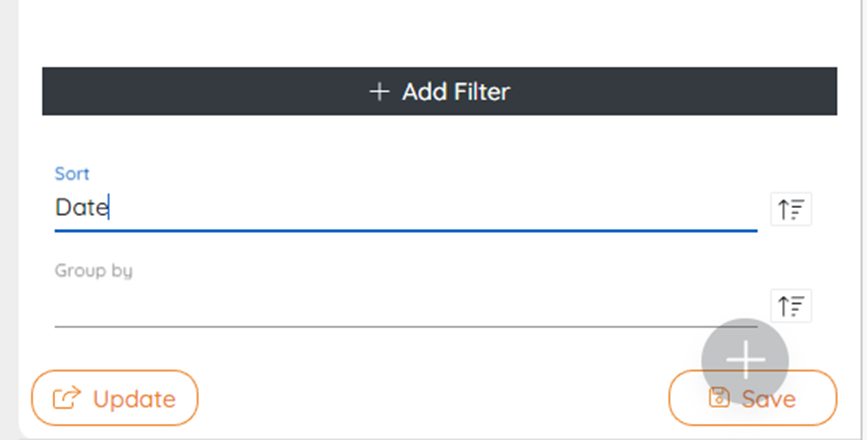Toggle the Group by sort-direction icon
Viewport: 867px width, 440px height.
click(791, 306)
